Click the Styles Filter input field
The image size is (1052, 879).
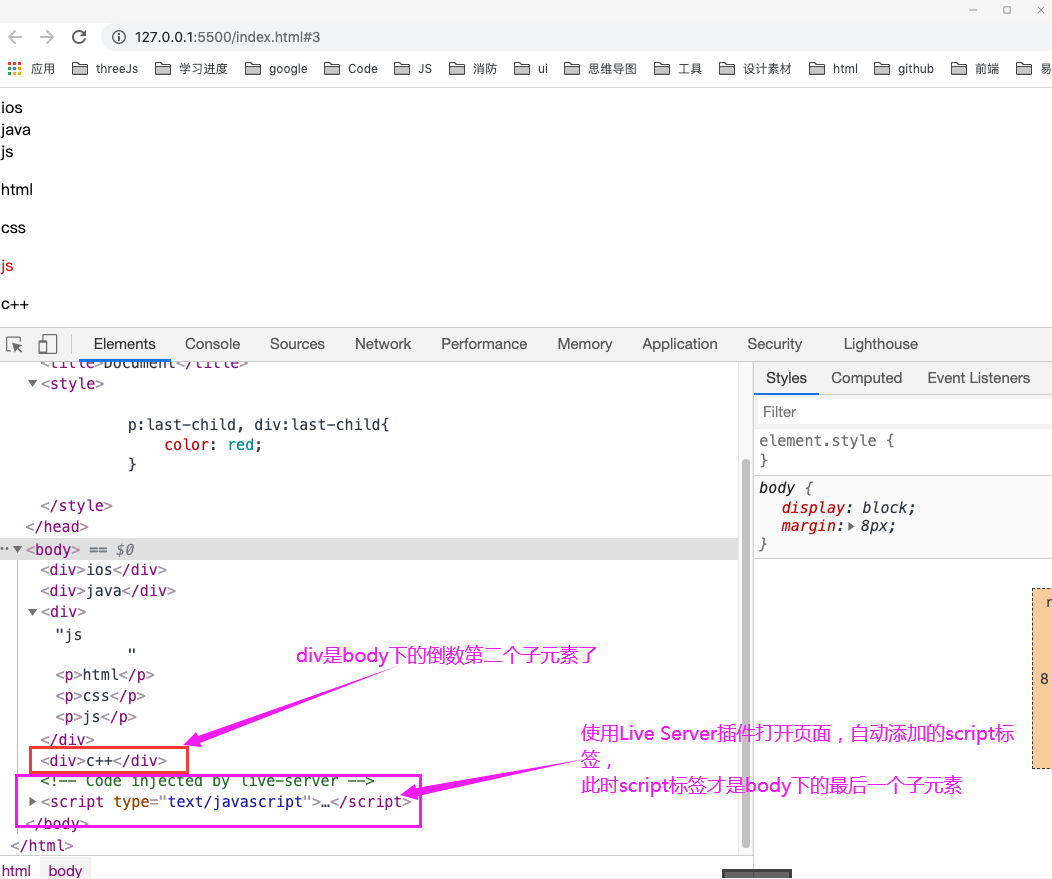[904, 412]
